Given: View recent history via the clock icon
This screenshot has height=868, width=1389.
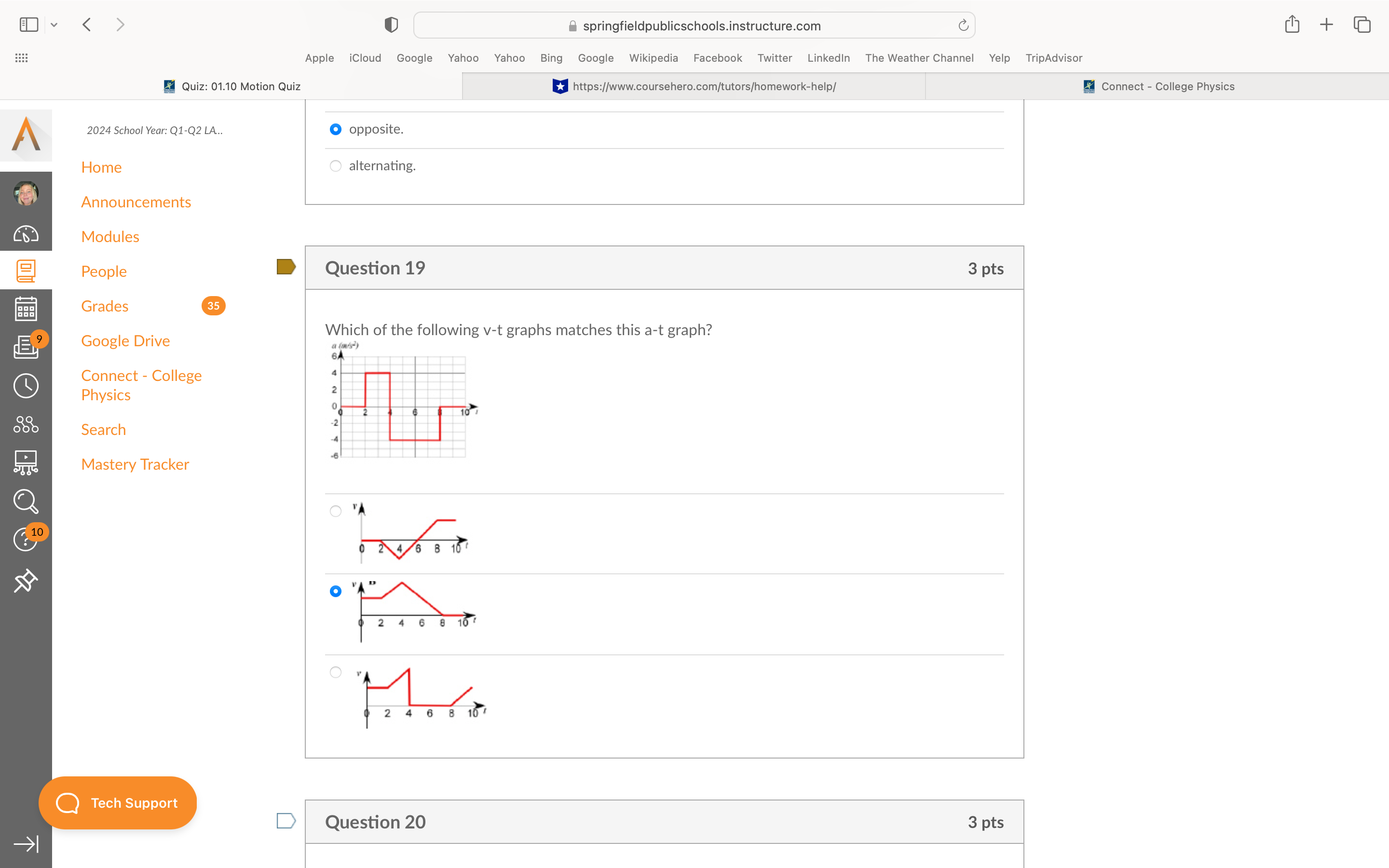Looking at the screenshot, I should click(26, 385).
